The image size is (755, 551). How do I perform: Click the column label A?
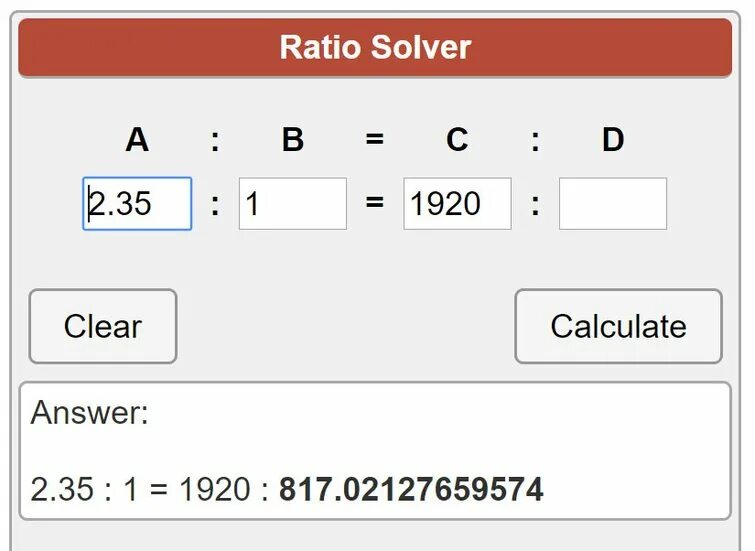[137, 140]
